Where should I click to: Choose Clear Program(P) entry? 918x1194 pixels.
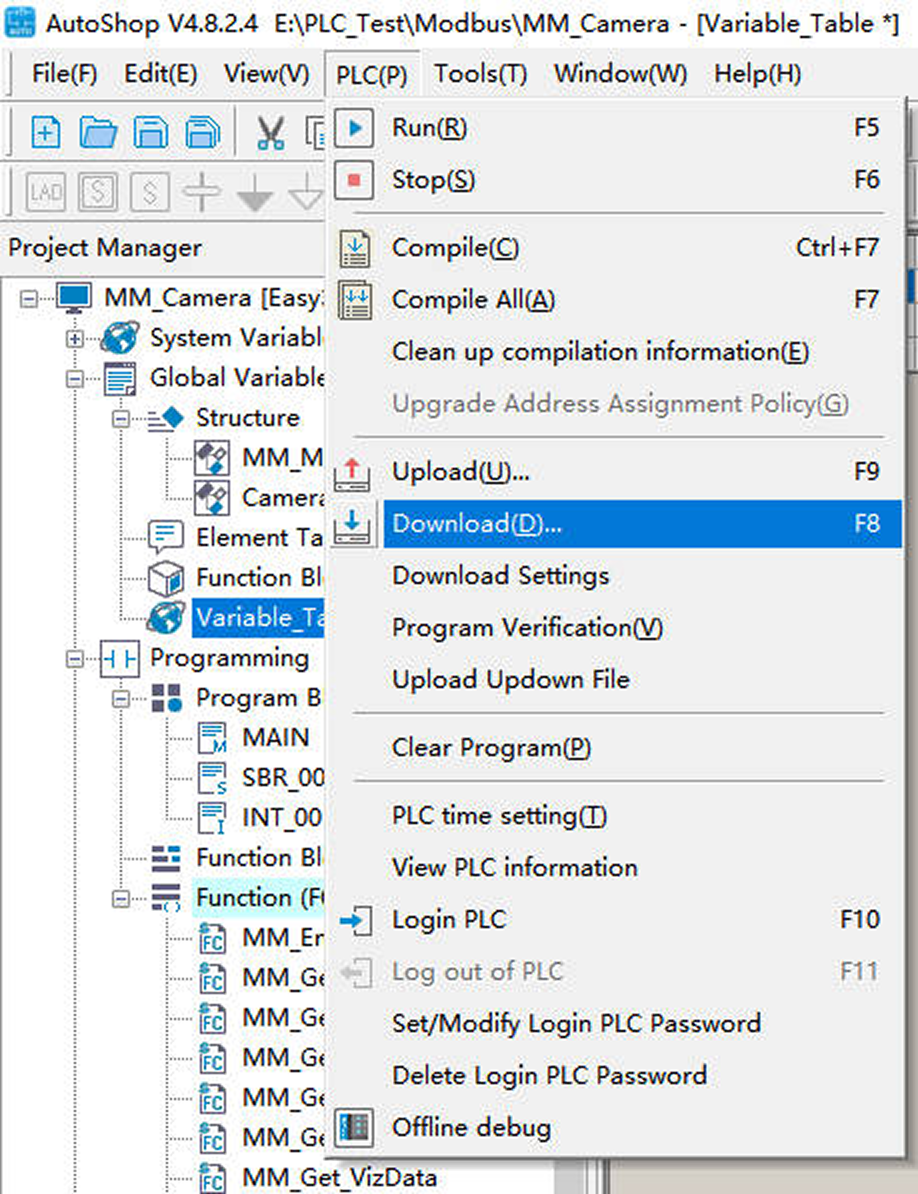pyautogui.click(x=617, y=748)
